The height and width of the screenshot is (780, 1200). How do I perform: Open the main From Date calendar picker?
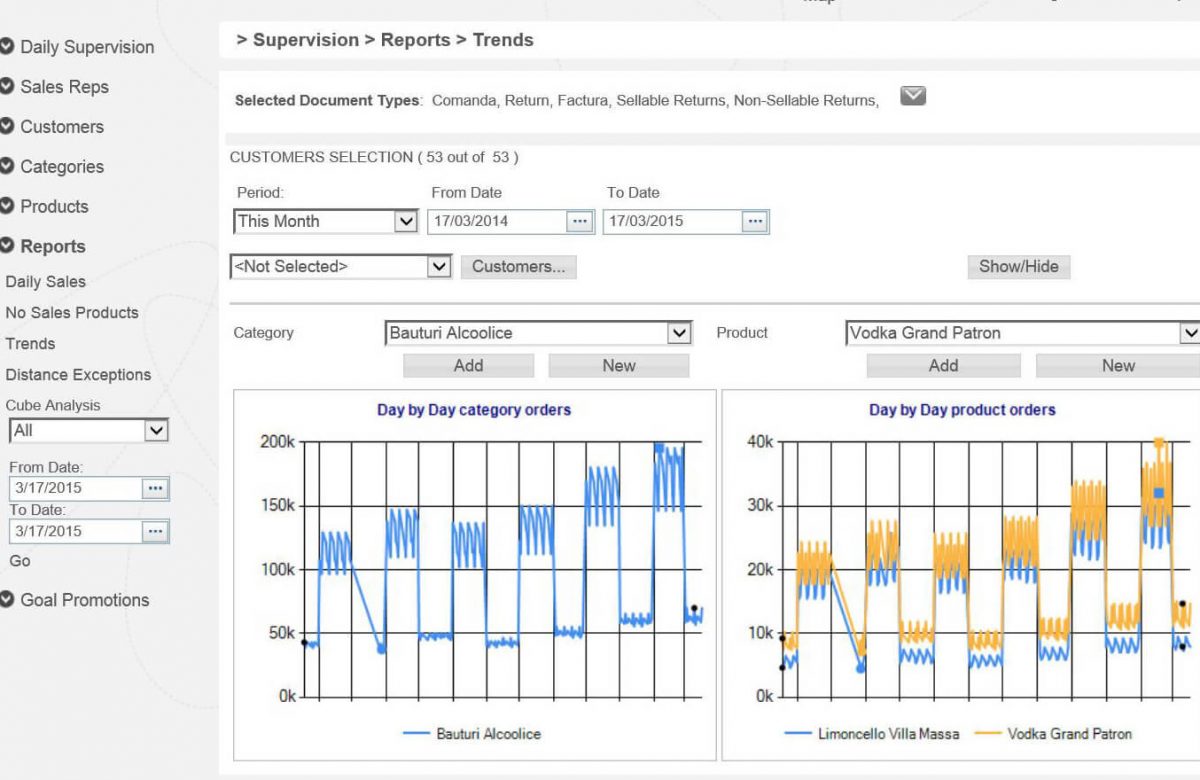pyautogui.click(x=580, y=221)
